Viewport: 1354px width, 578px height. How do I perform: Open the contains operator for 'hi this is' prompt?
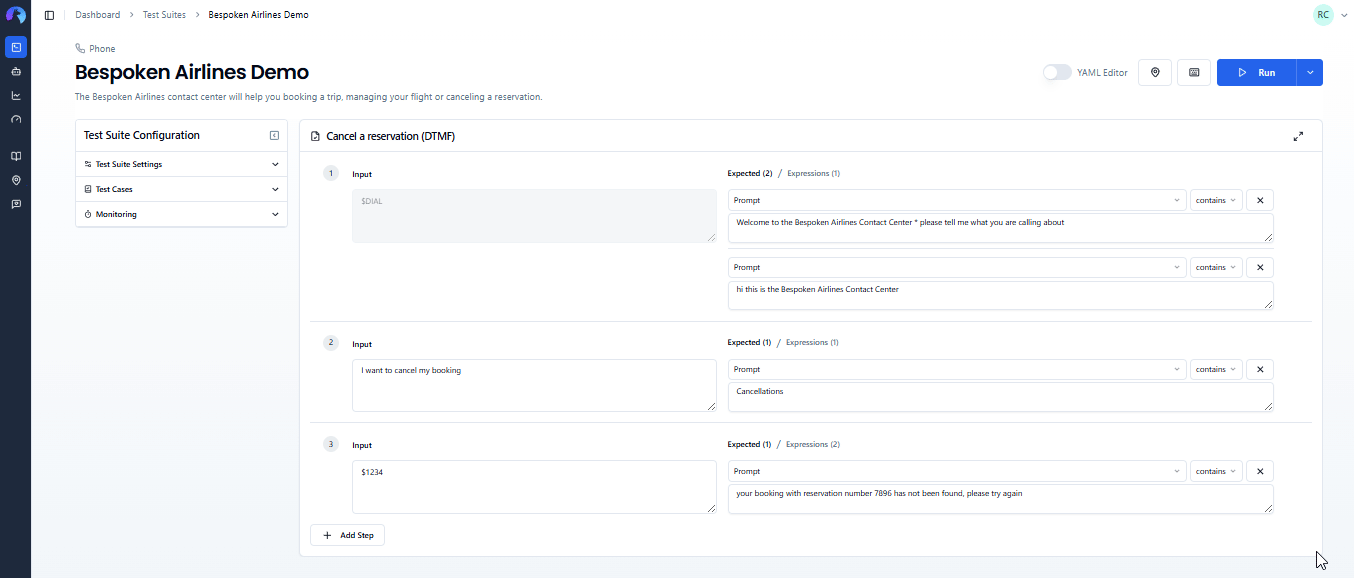point(1216,267)
